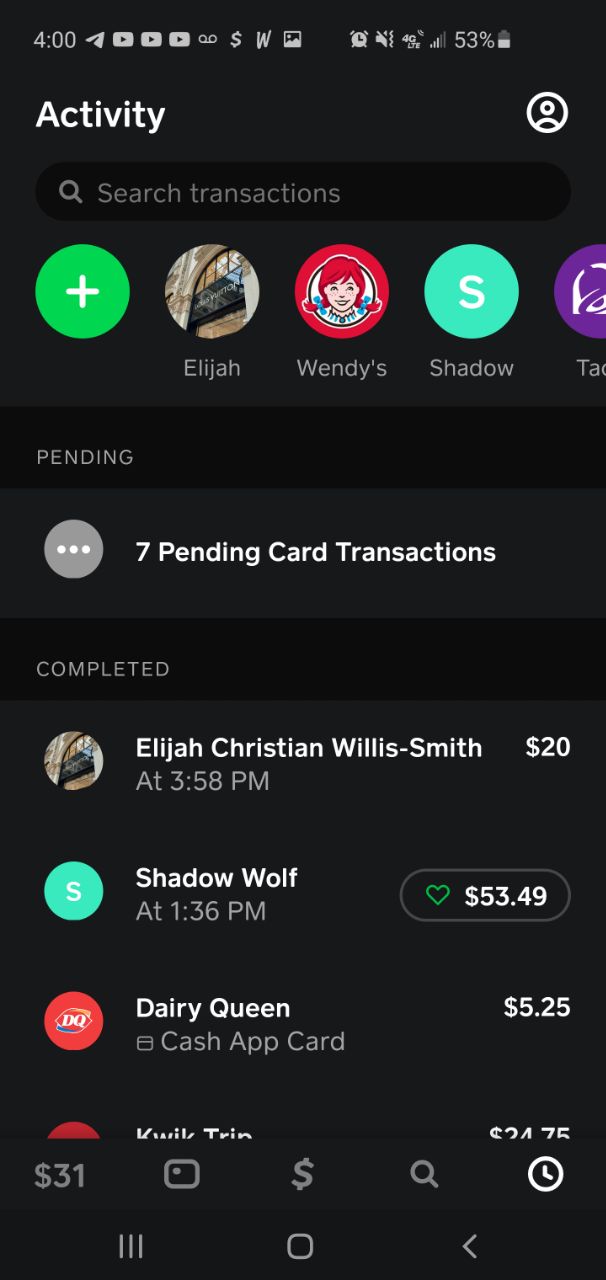
Task: Open the profile account icon
Action: tap(547, 113)
